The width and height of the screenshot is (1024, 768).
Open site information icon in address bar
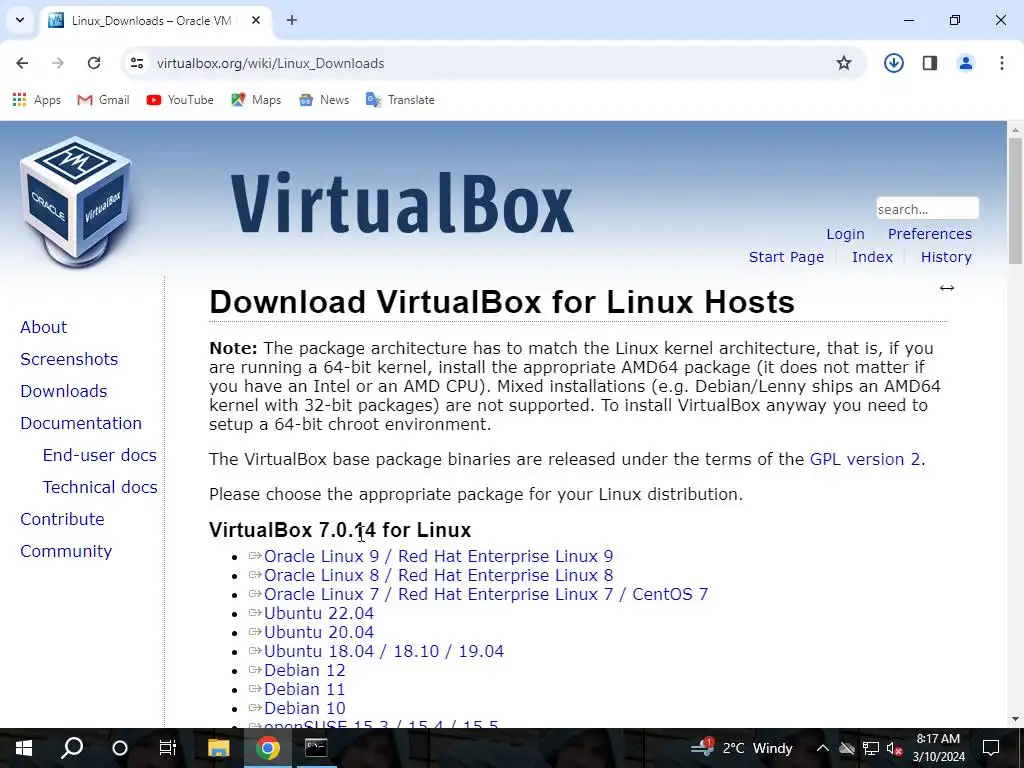pos(136,63)
